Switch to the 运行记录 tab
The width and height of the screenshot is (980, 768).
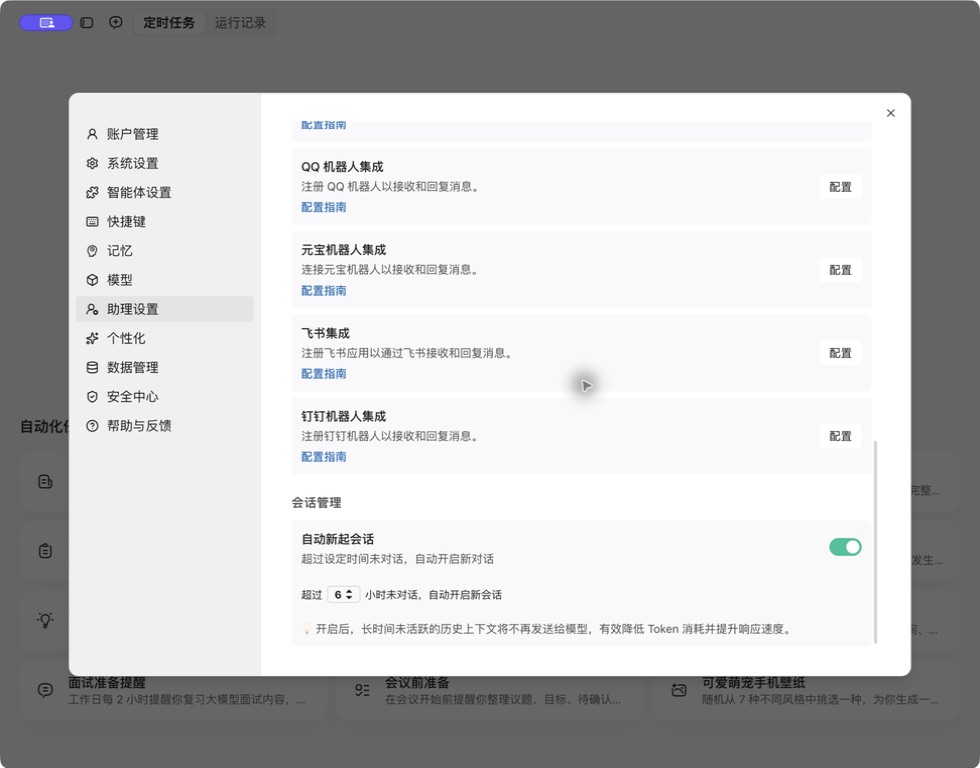(241, 23)
